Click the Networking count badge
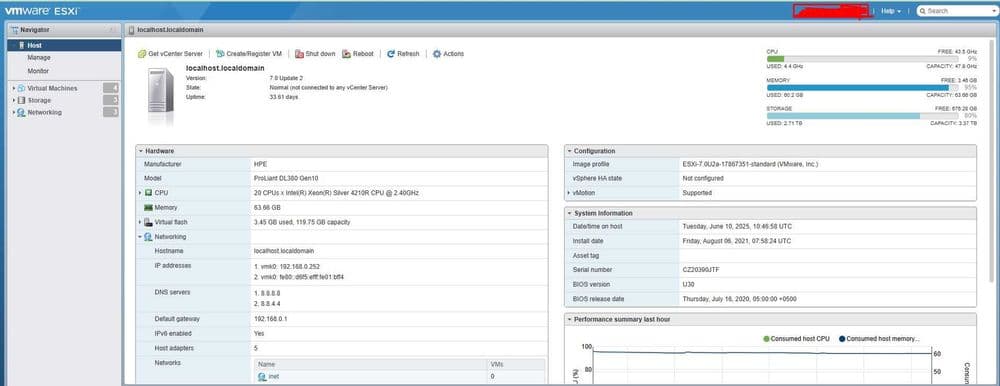Screen dimensions: 1000x386 [x=111, y=112]
